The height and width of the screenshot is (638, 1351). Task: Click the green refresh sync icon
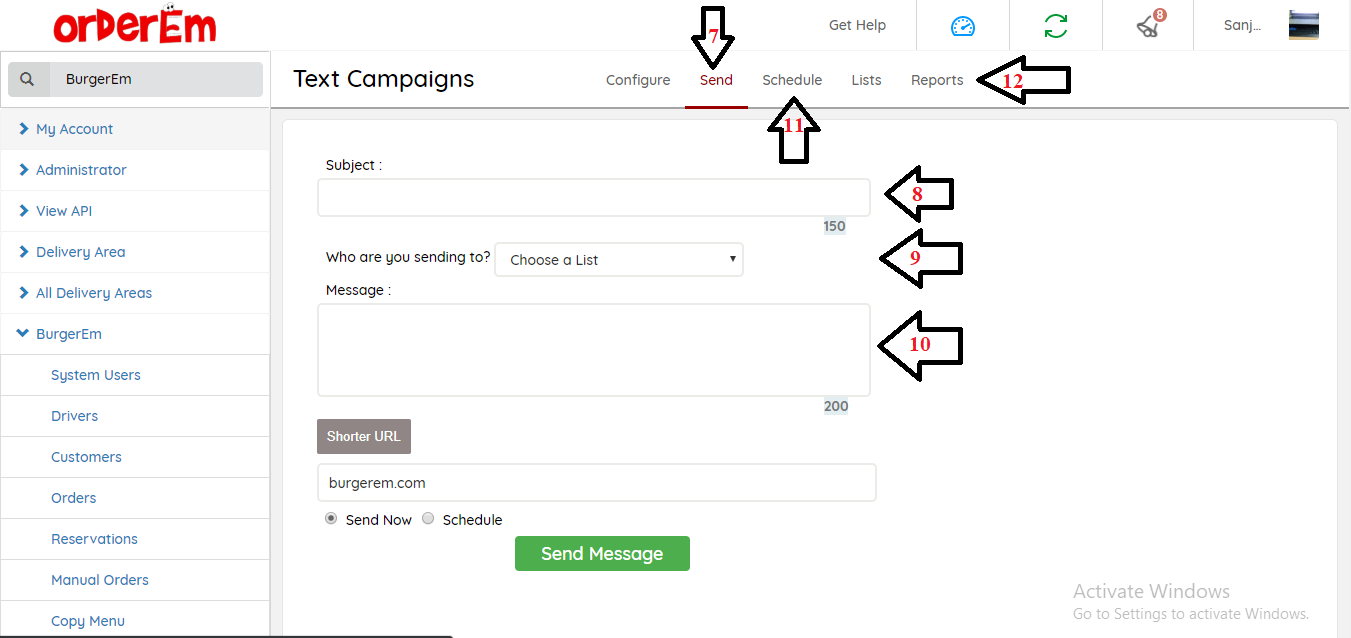pos(1055,26)
